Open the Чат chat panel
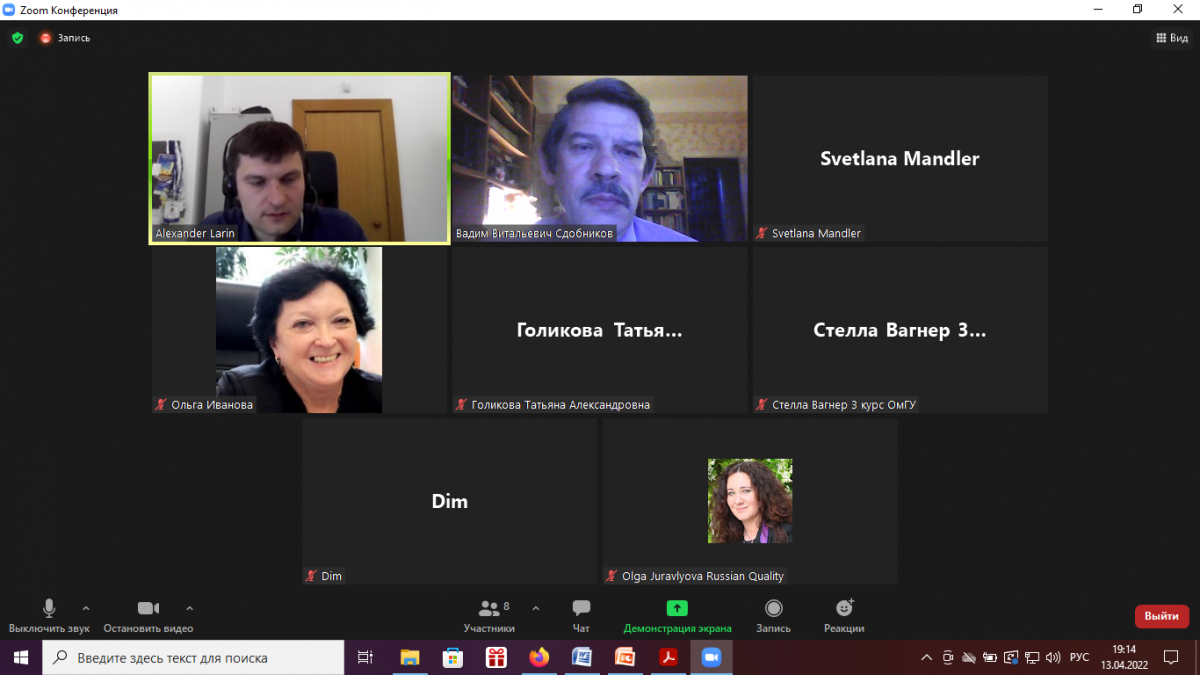The image size is (1200, 675). coord(581,616)
